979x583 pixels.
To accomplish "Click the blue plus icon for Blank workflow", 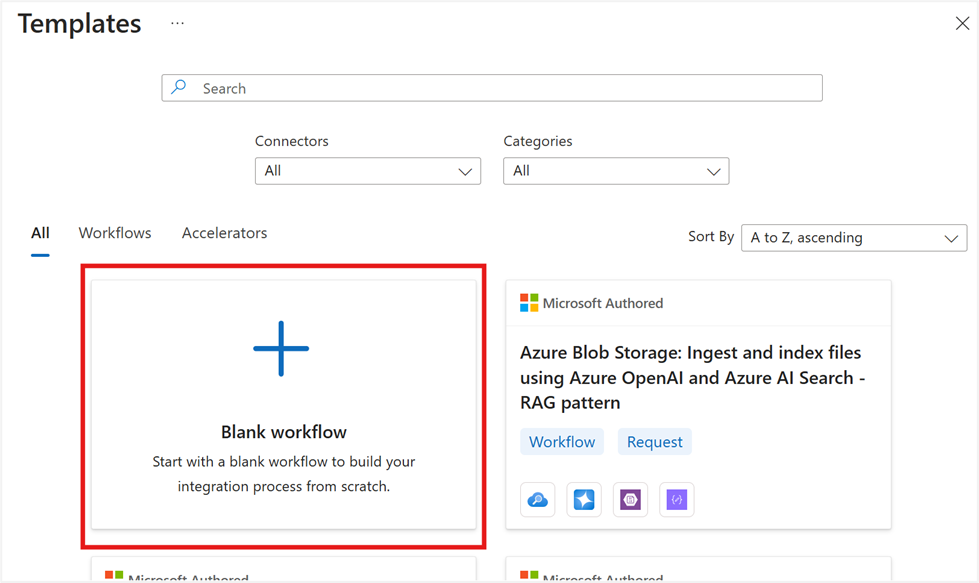I will click(x=281, y=348).
